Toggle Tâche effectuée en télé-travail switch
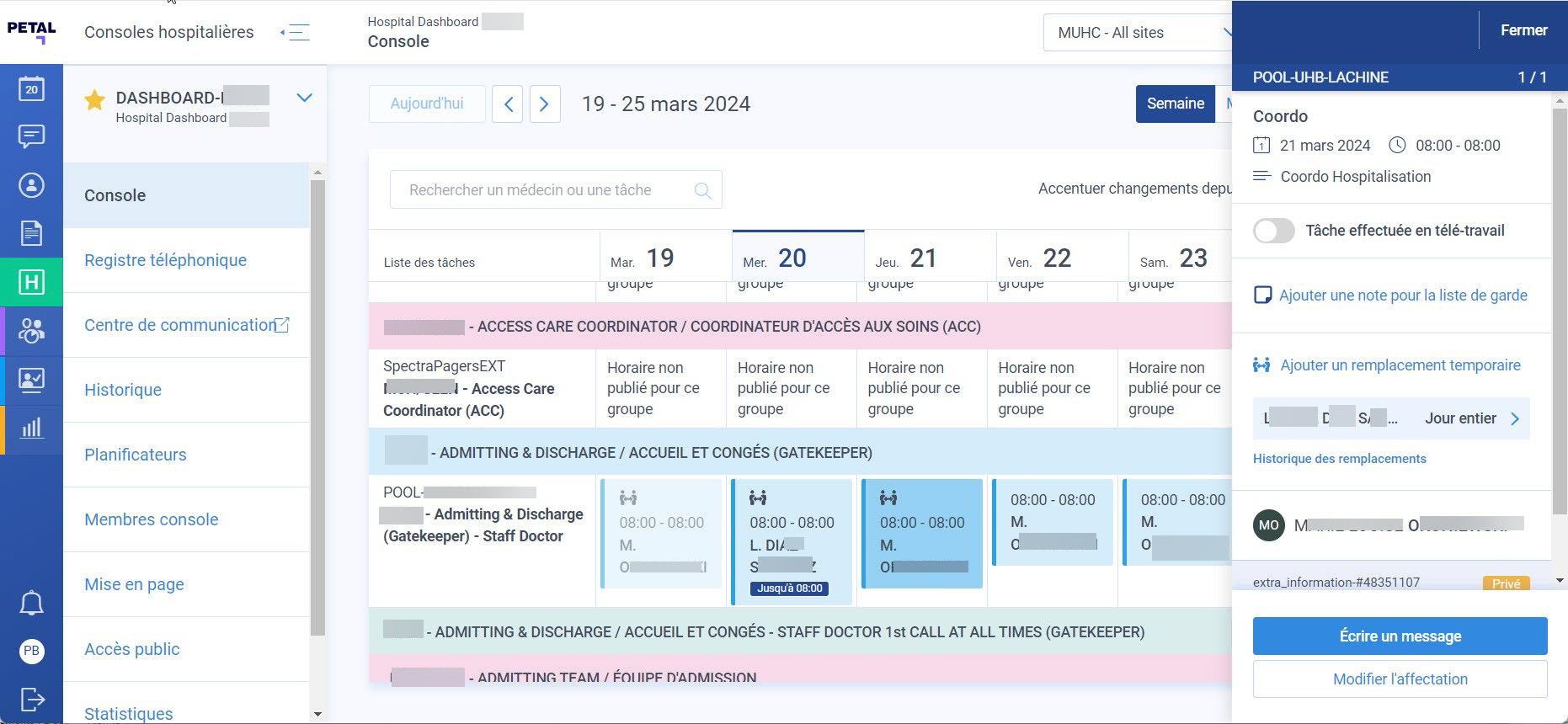Screen dimensions: 1568x724 click(x=1273, y=231)
